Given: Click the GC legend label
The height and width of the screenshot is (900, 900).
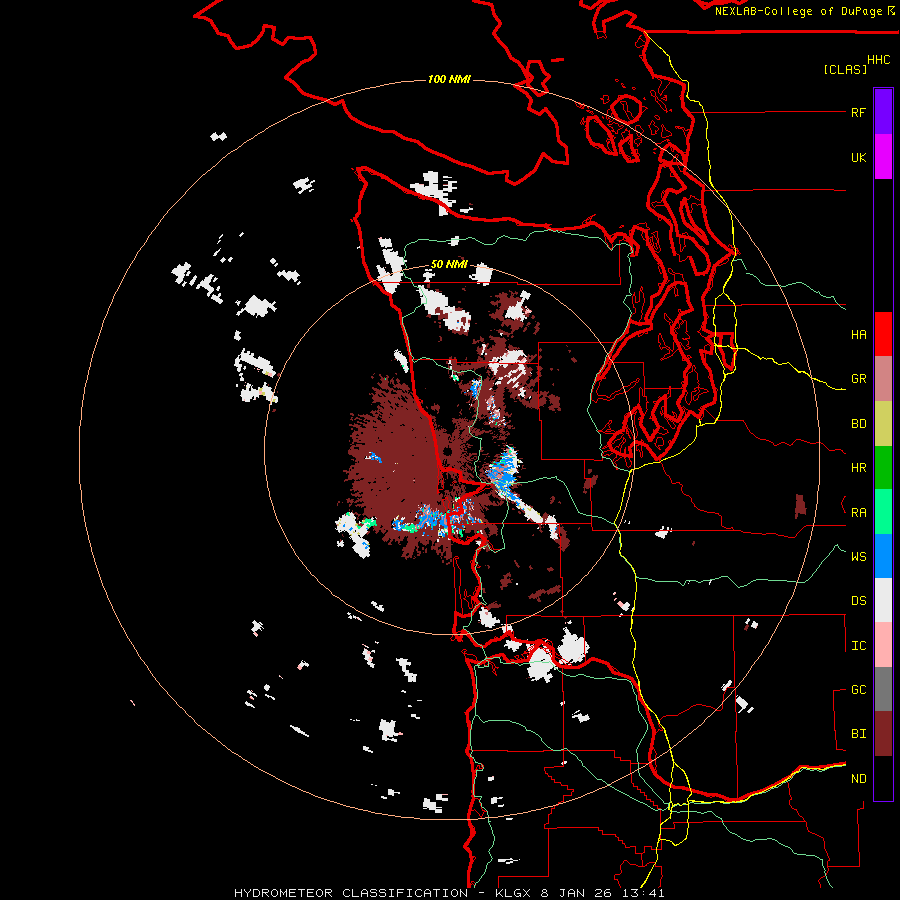Looking at the screenshot, I should [858, 689].
